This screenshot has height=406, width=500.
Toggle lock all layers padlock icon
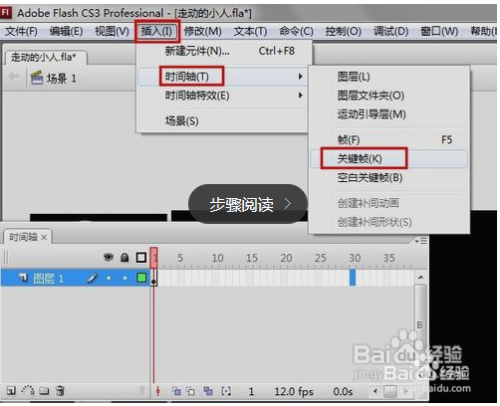[x=125, y=257]
